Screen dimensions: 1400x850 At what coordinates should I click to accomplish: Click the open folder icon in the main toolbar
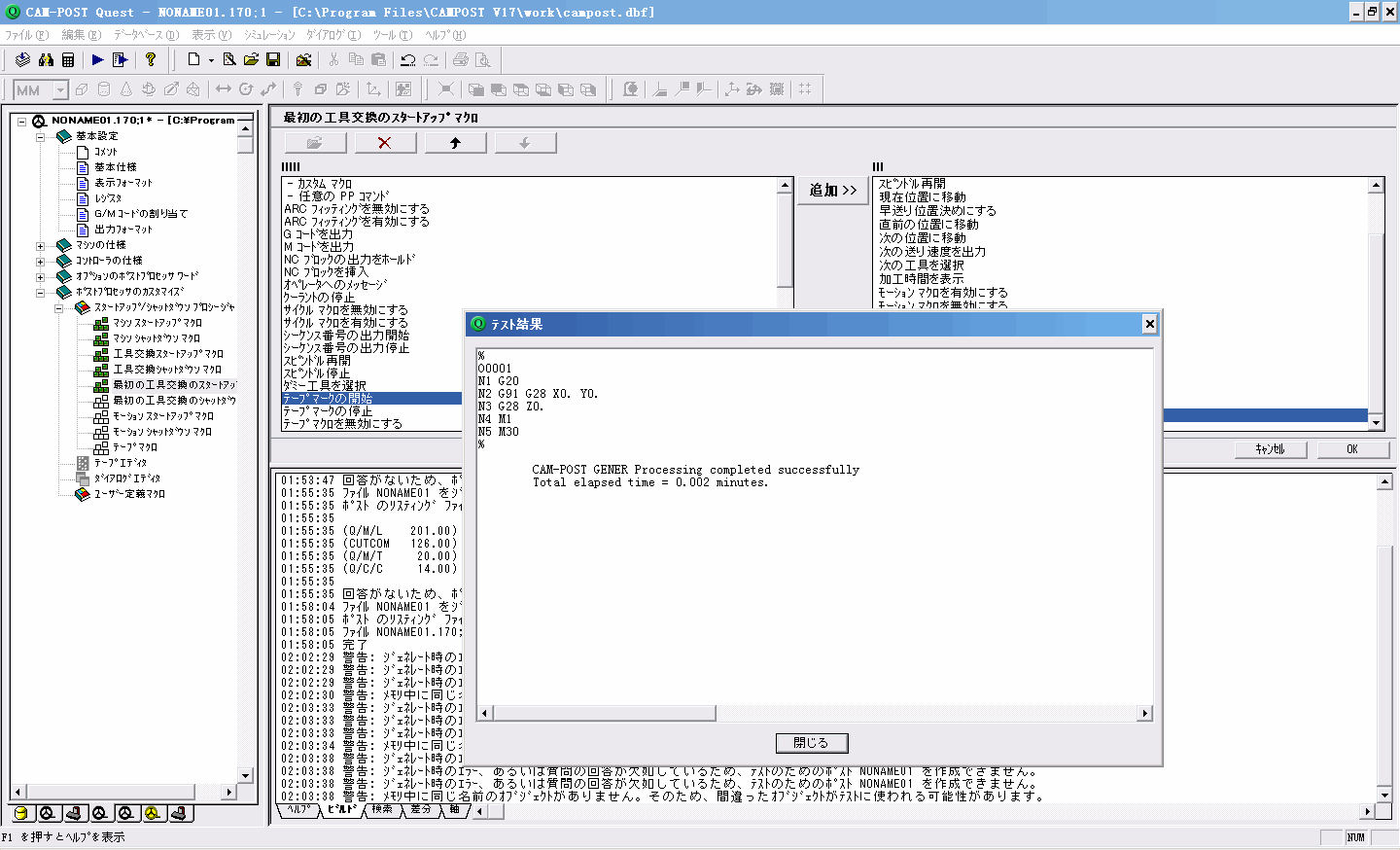[251, 60]
